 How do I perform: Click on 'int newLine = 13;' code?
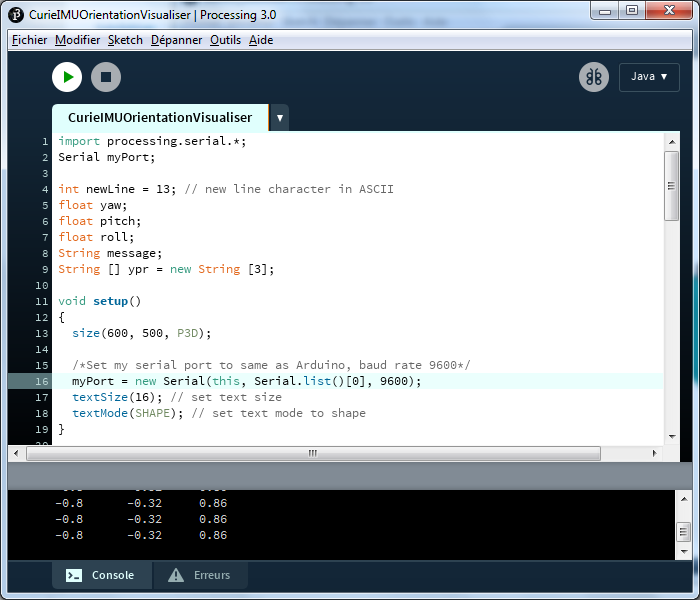pyautogui.click(x=117, y=189)
